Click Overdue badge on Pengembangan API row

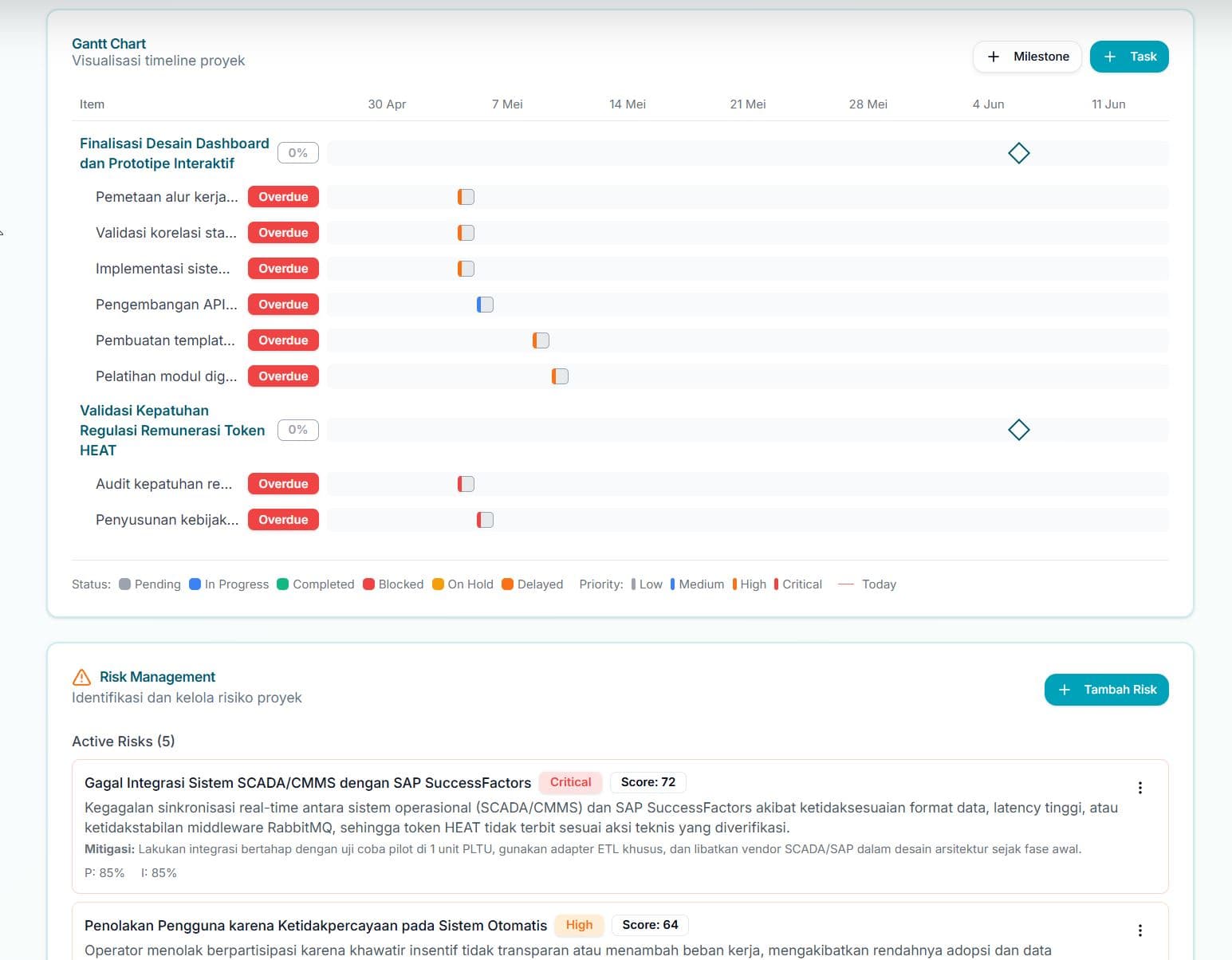(x=283, y=305)
